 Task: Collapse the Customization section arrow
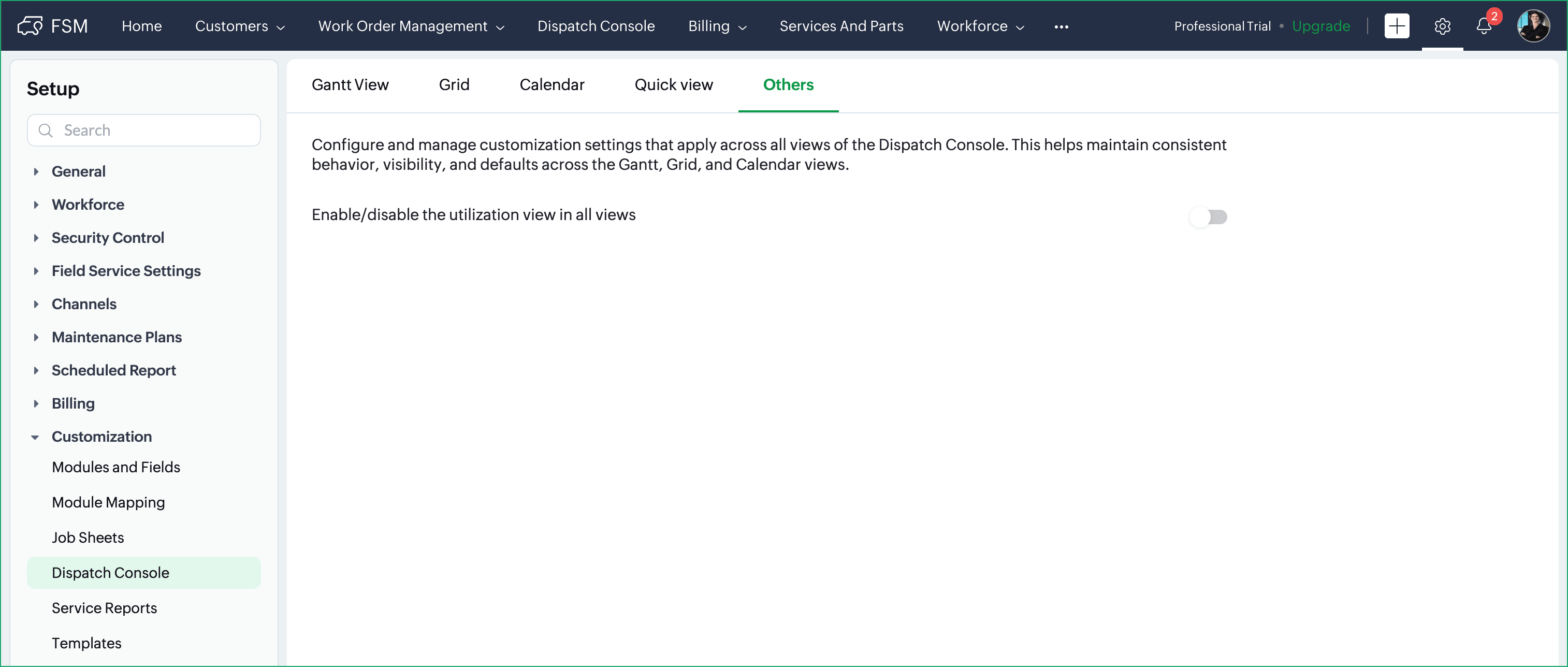(35, 437)
